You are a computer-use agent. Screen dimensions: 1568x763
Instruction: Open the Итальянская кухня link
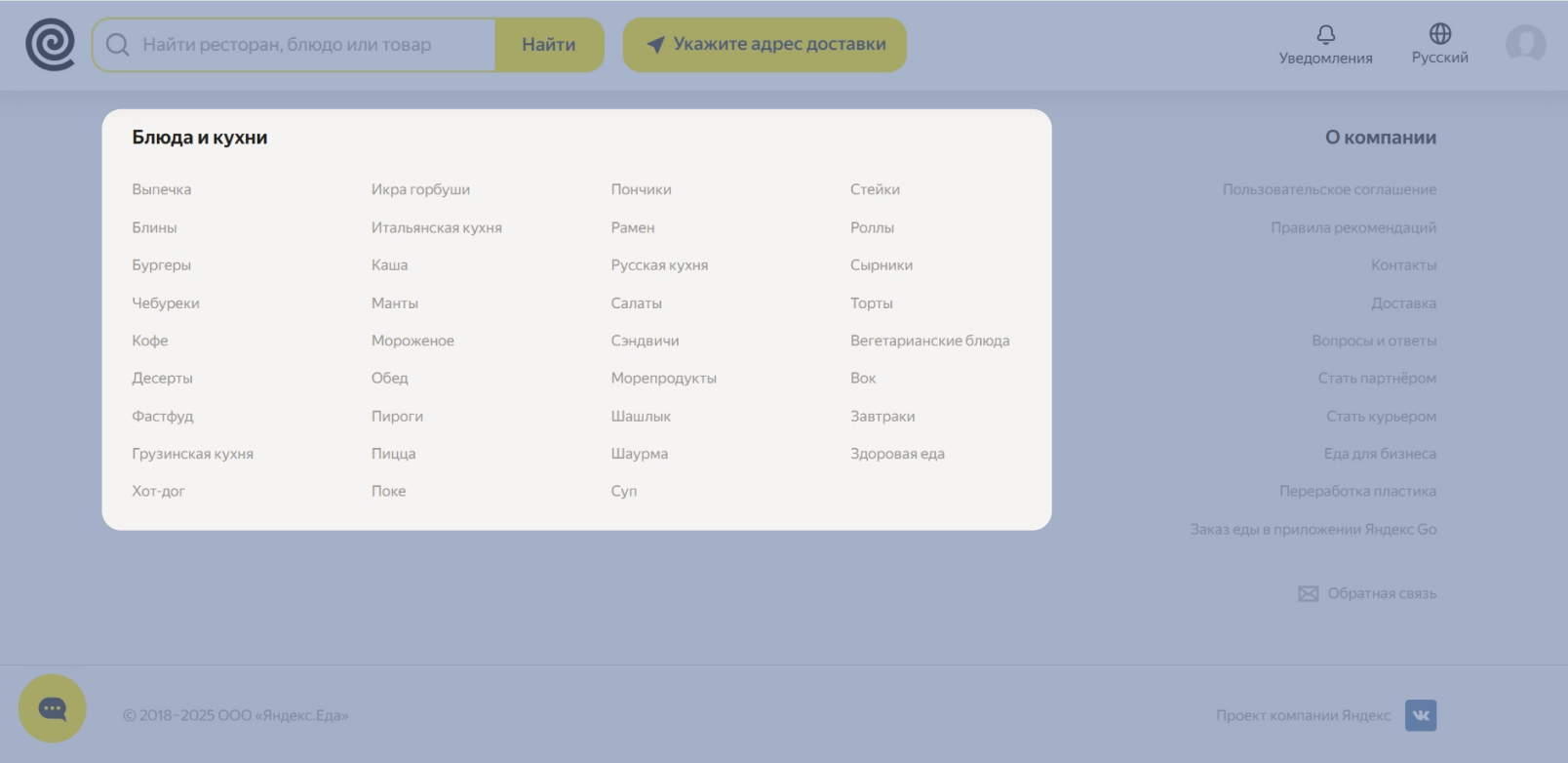(436, 227)
